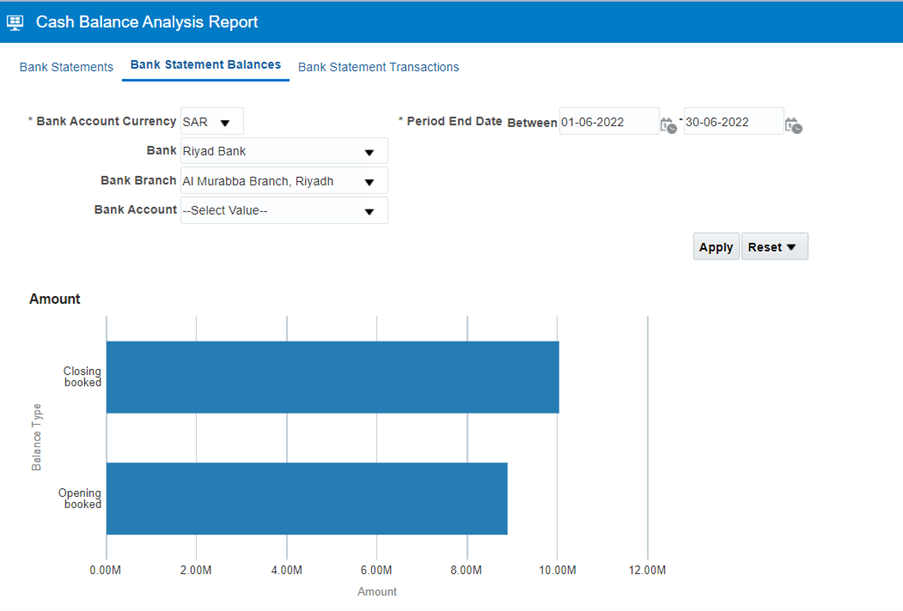This screenshot has height=611, width=903.
Task: Expand the Bank dropdown showing Riyad Bank
Action: pos(369,153)
